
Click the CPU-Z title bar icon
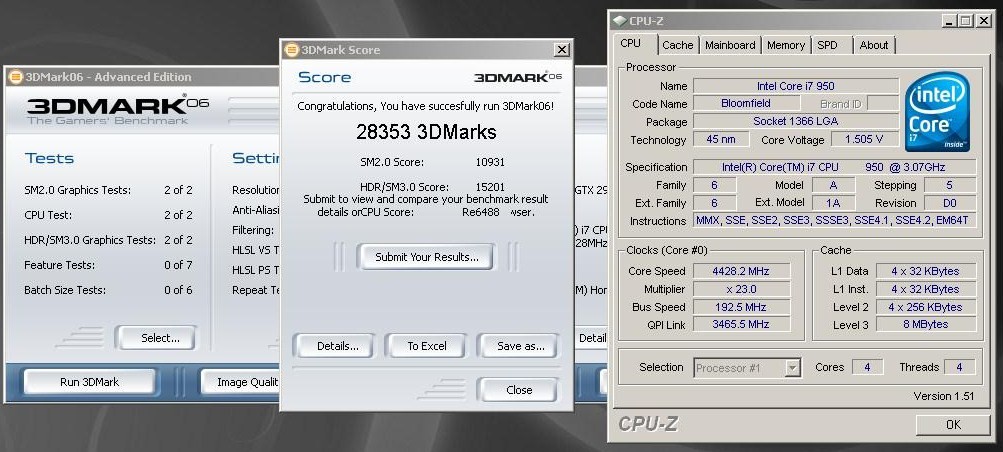tap(619, 20)
